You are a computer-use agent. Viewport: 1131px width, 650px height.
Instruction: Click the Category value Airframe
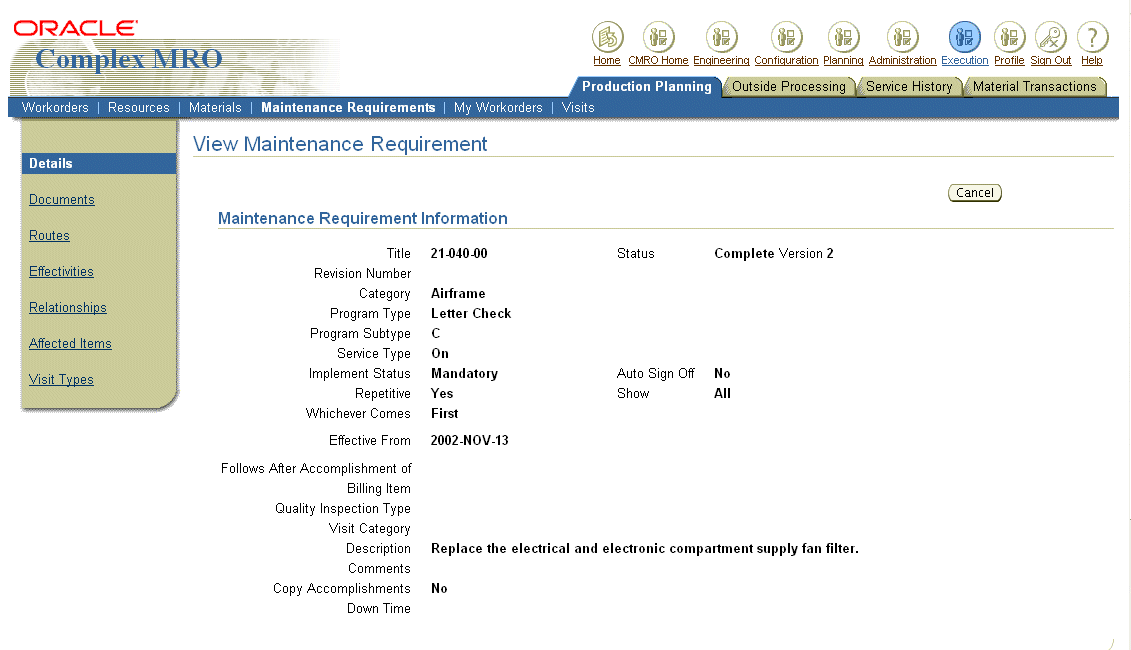458,294
